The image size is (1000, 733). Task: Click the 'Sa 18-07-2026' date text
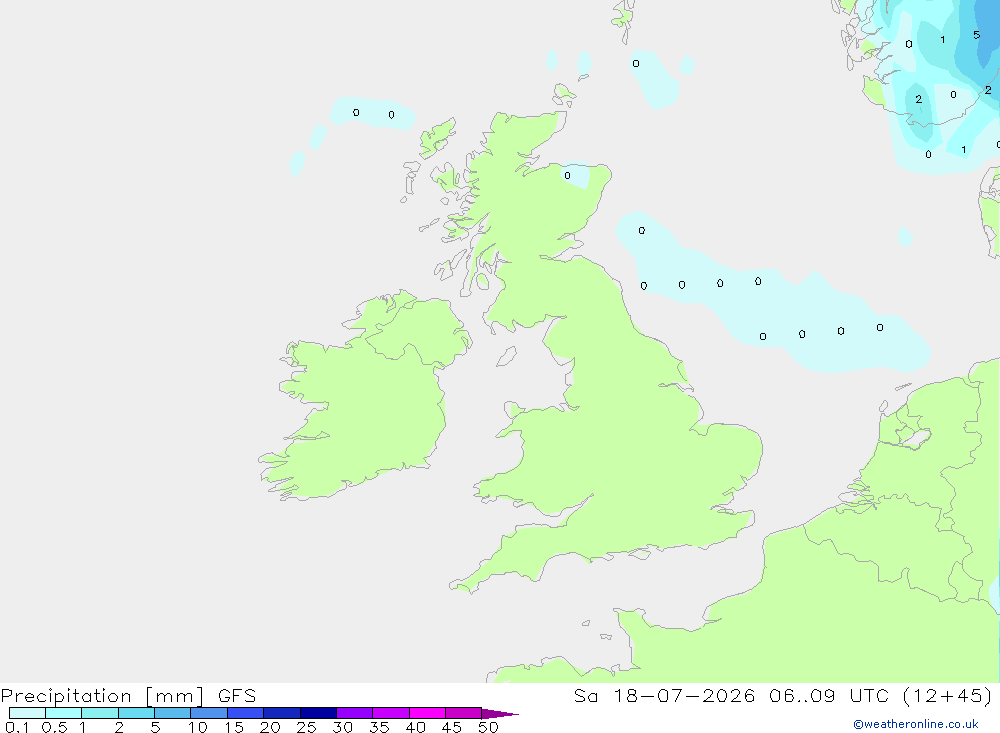[x=664, y=695]
